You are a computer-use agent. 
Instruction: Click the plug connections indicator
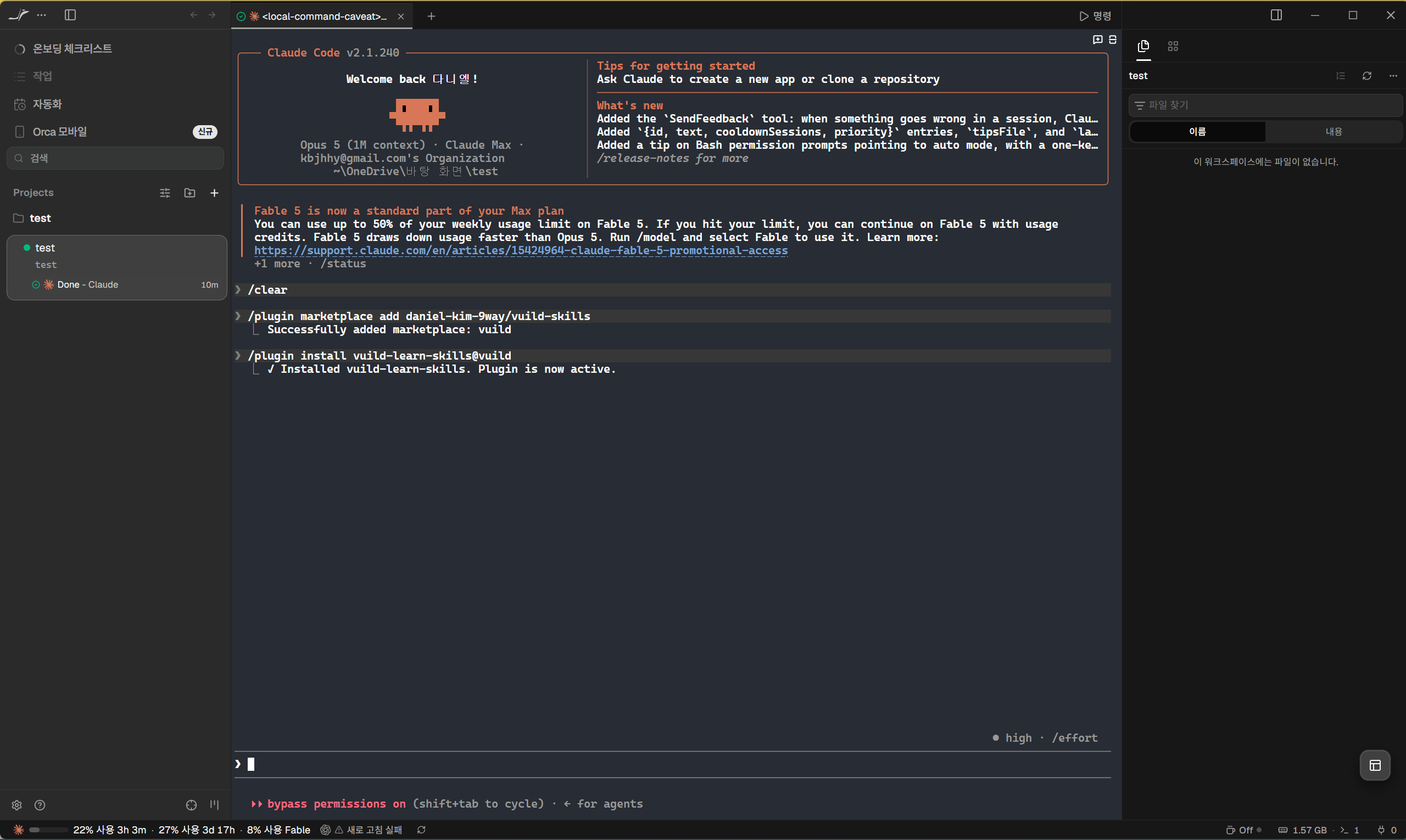(1388, 830)
